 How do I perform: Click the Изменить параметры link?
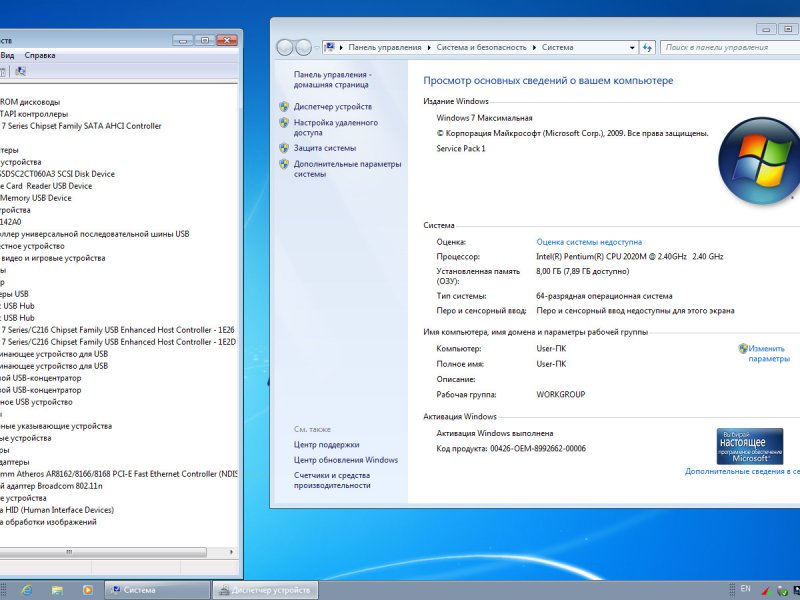(768, 354)
